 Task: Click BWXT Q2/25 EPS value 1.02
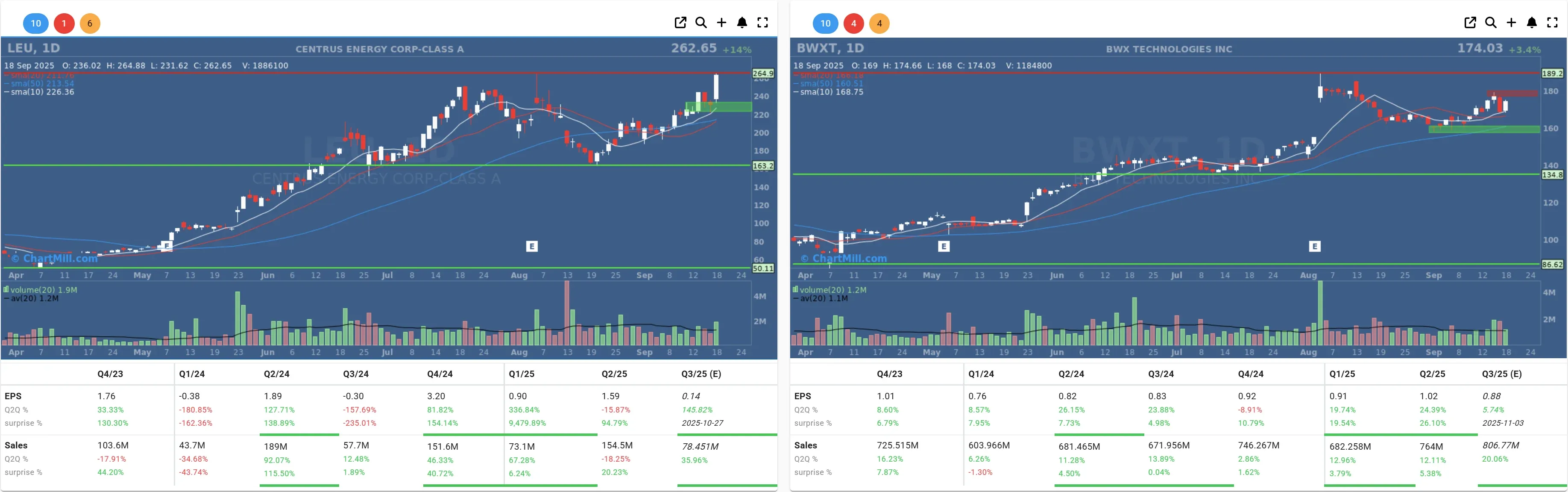pyautogui.click(x=1429, y=396)
